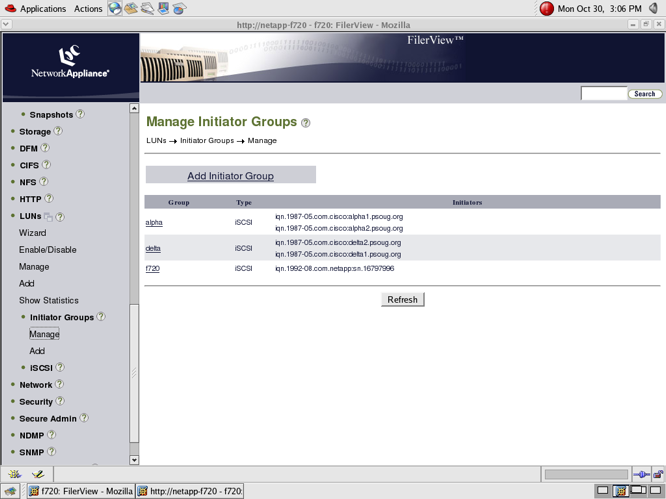
Task: Open help for Manage Initiator Groups heading
Action: coord(305,123)
